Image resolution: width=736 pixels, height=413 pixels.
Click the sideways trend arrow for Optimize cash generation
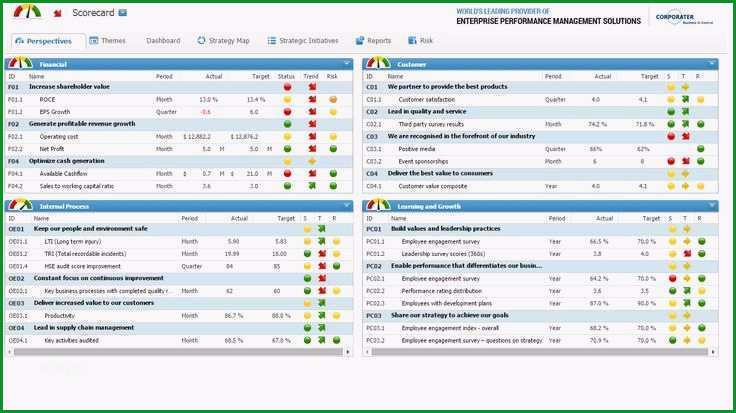coord(312,161)
